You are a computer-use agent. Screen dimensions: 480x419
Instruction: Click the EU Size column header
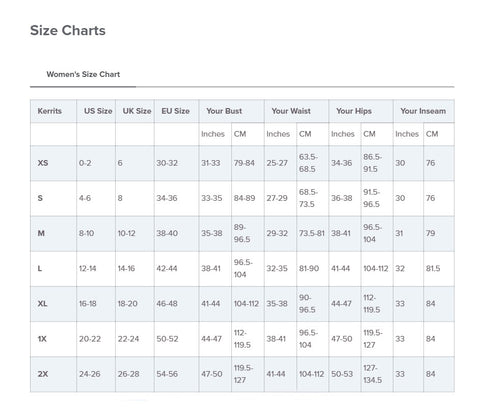point(177,111)
